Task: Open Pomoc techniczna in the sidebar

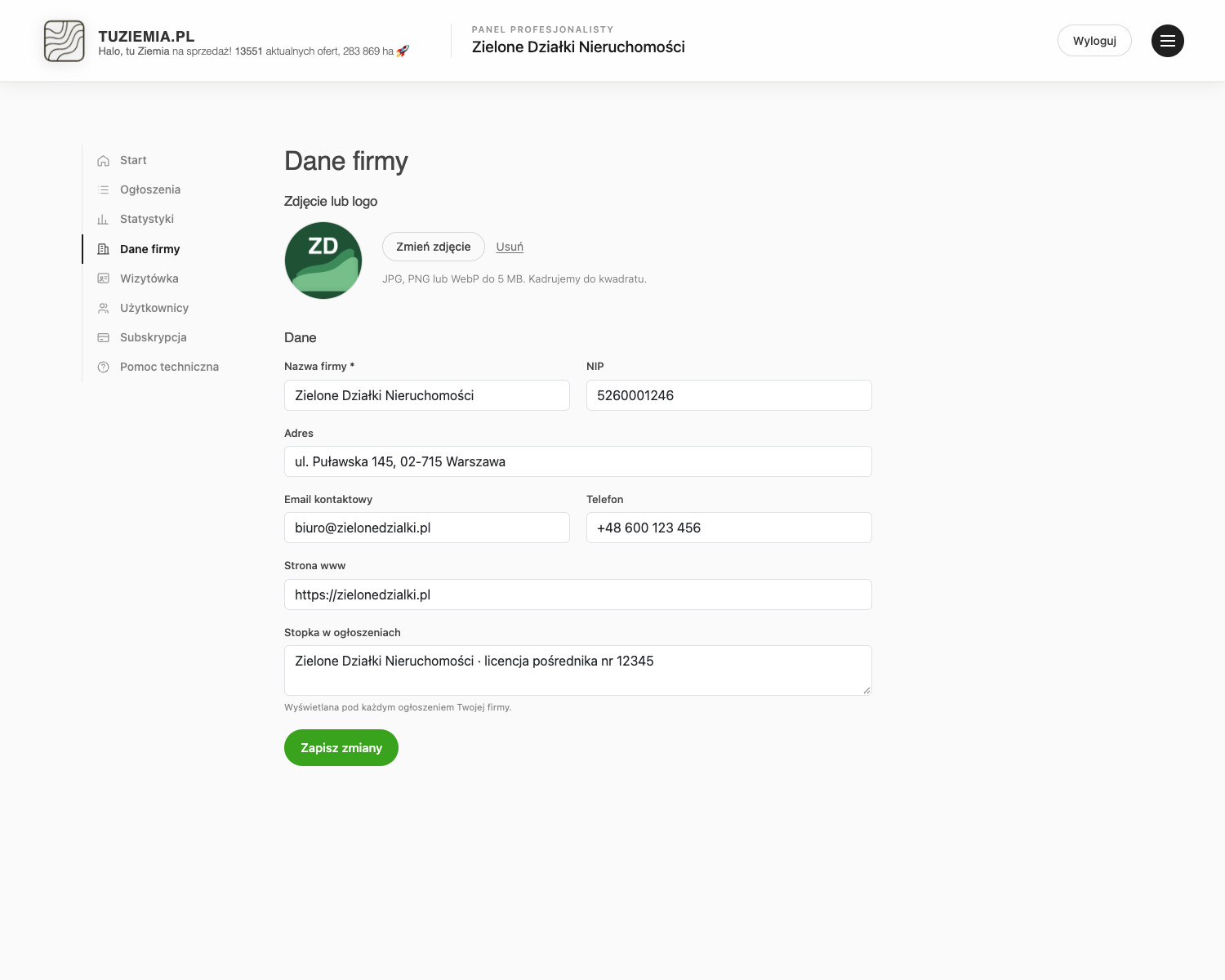Action: (x=169, y=367)
